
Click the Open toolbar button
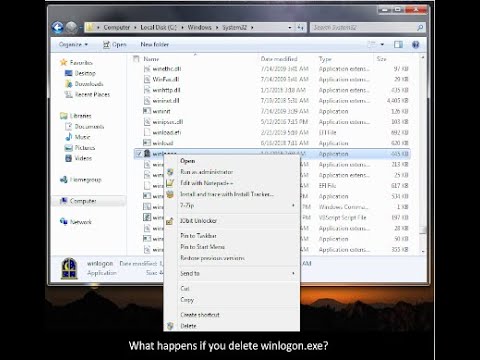pos(114,44)
